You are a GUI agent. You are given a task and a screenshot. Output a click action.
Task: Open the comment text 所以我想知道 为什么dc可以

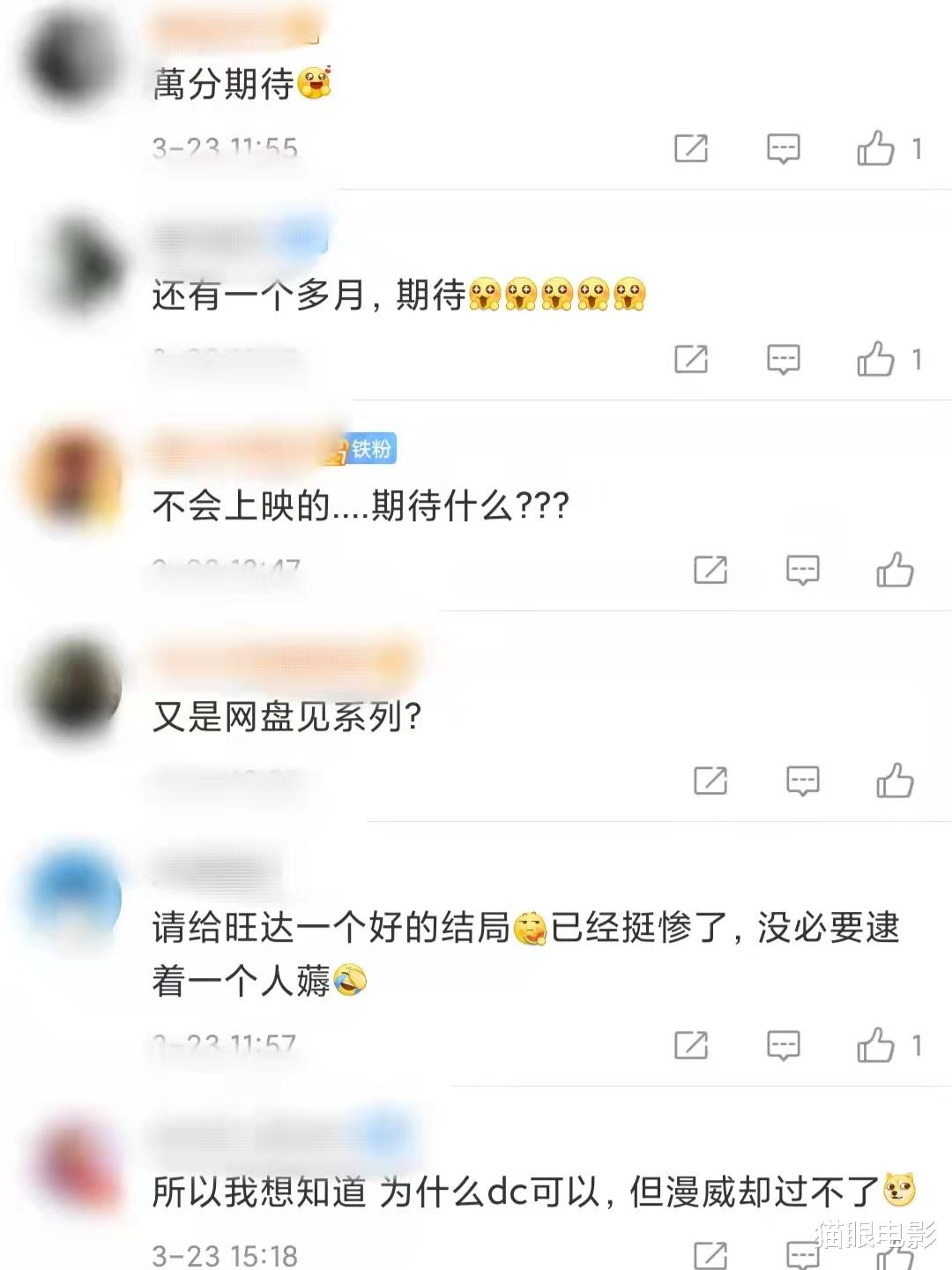pos(534,1192)
